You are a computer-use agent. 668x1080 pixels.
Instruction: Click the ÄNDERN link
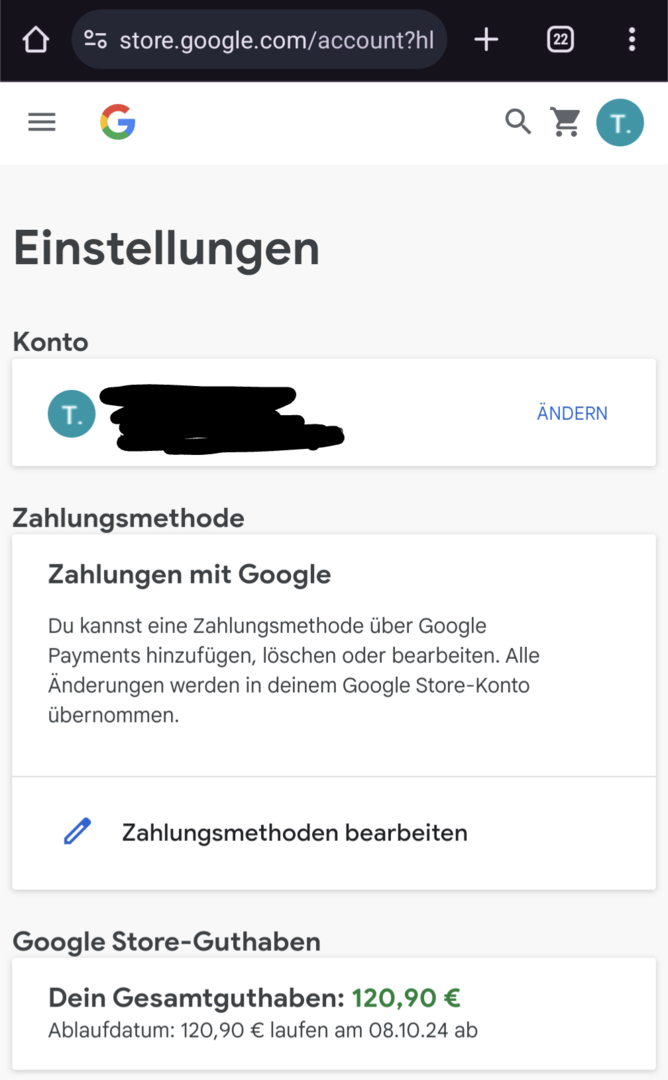point(572,414)
